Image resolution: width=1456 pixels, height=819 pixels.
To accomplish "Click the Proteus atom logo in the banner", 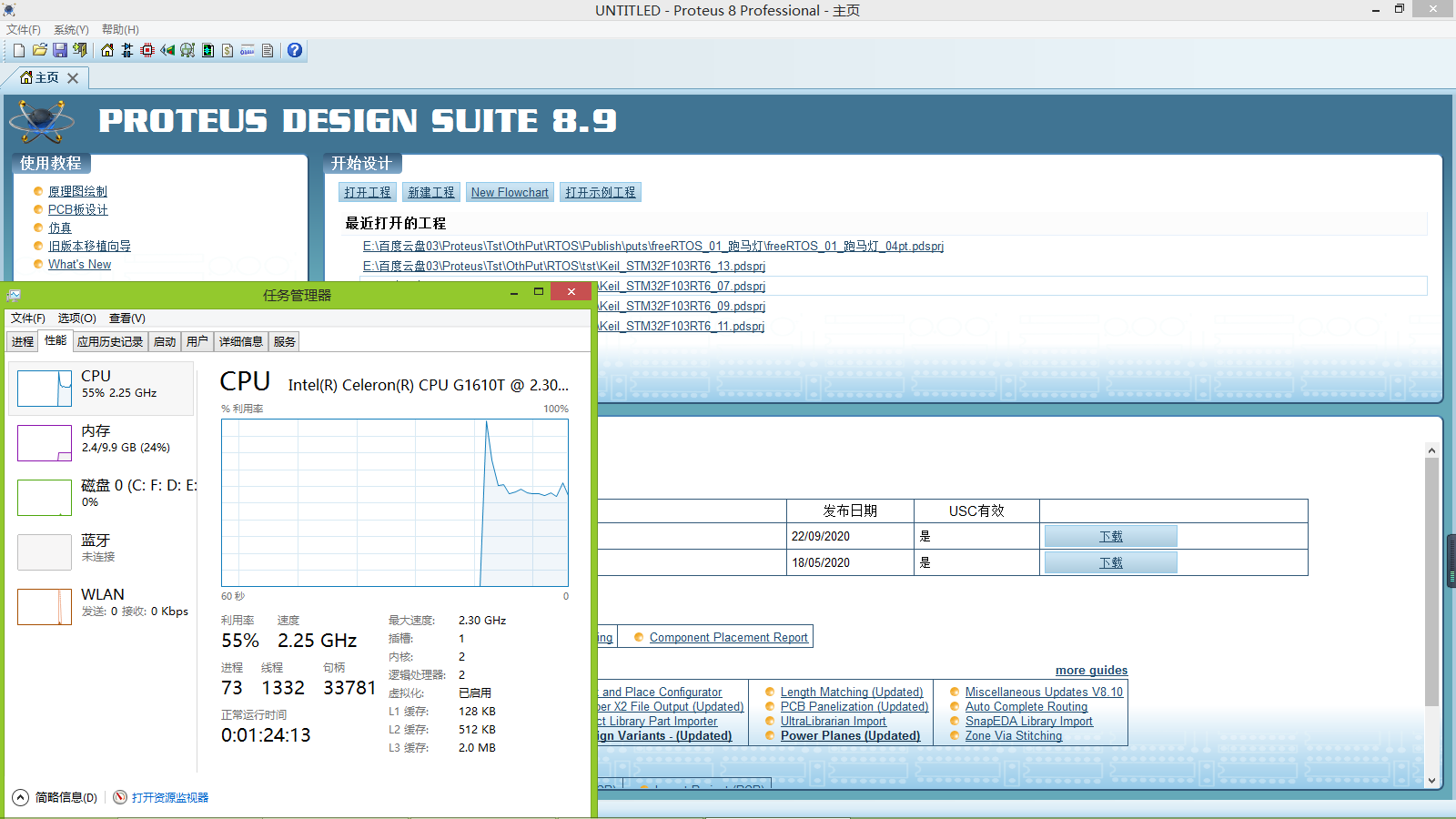I will point(41,120).
